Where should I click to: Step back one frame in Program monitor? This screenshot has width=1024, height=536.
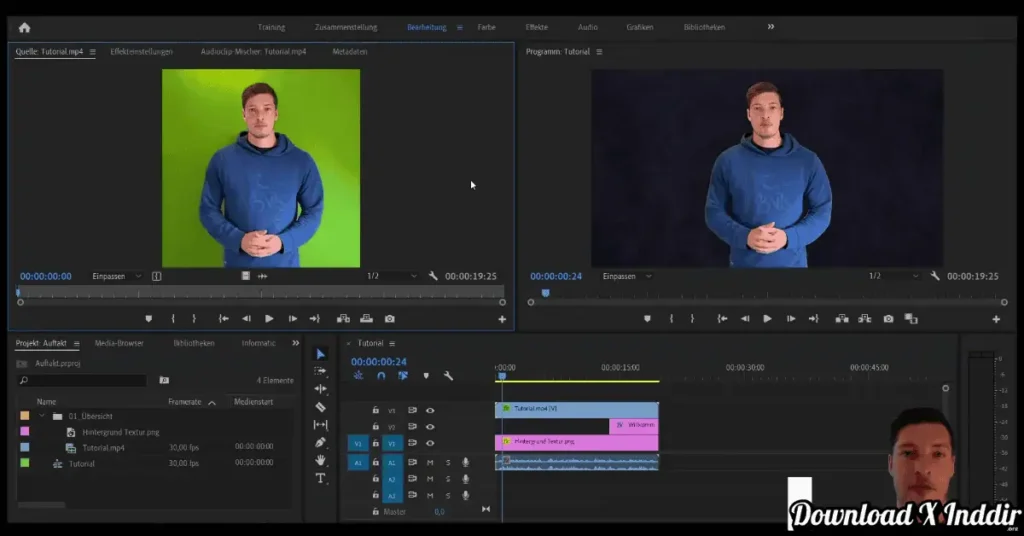[745, 319]
